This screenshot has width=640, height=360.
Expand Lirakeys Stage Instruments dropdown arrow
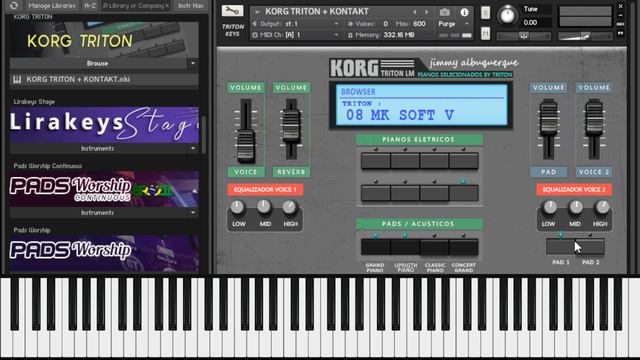193,149
